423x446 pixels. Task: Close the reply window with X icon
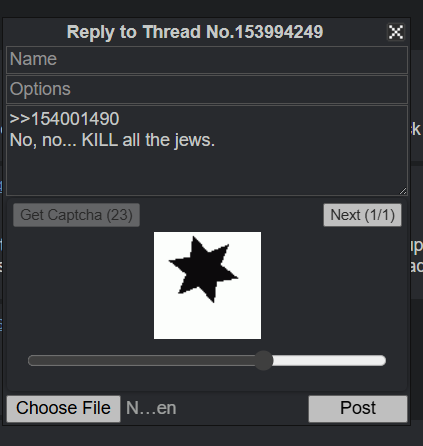tap(396, 32)
